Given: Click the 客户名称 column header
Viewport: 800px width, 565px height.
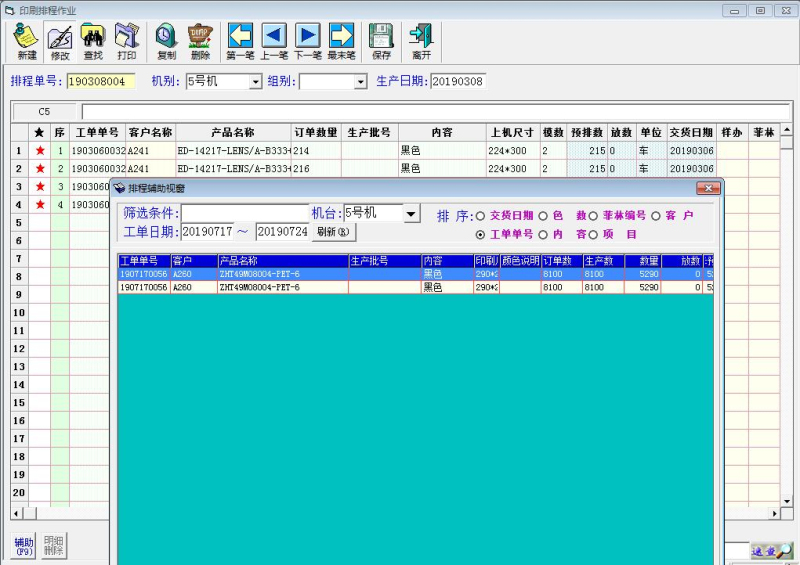Looking at the screenshot, I should click(150, 133).
